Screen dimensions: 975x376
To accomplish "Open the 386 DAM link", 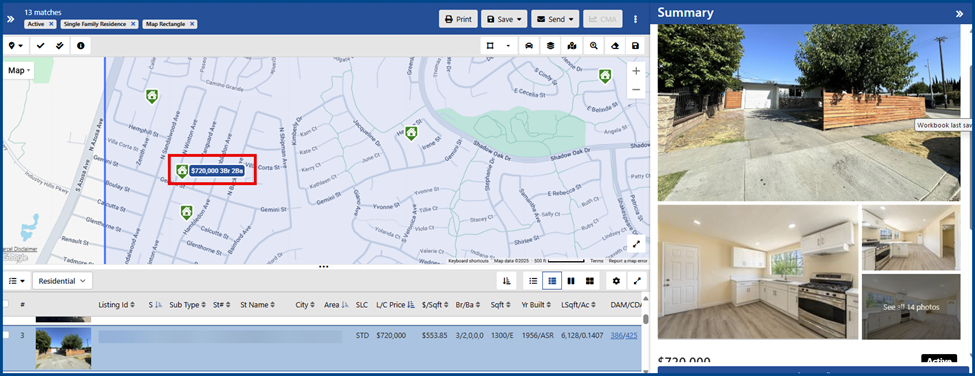I will pyautogui.click(x=616, y=335).
